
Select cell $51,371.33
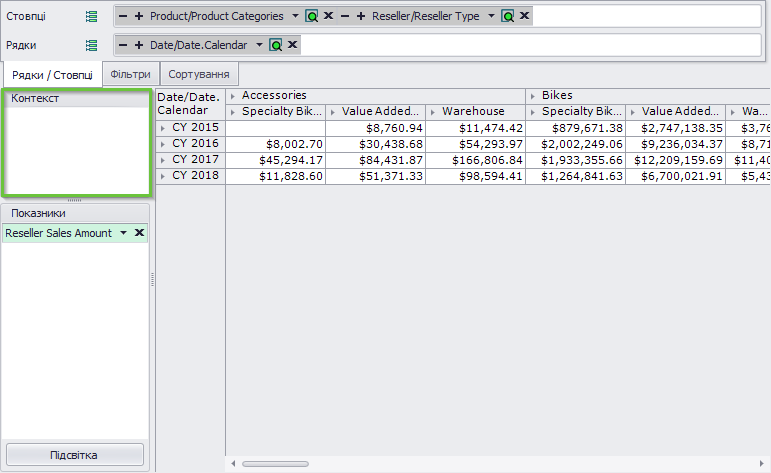click(x=376, y=177)
